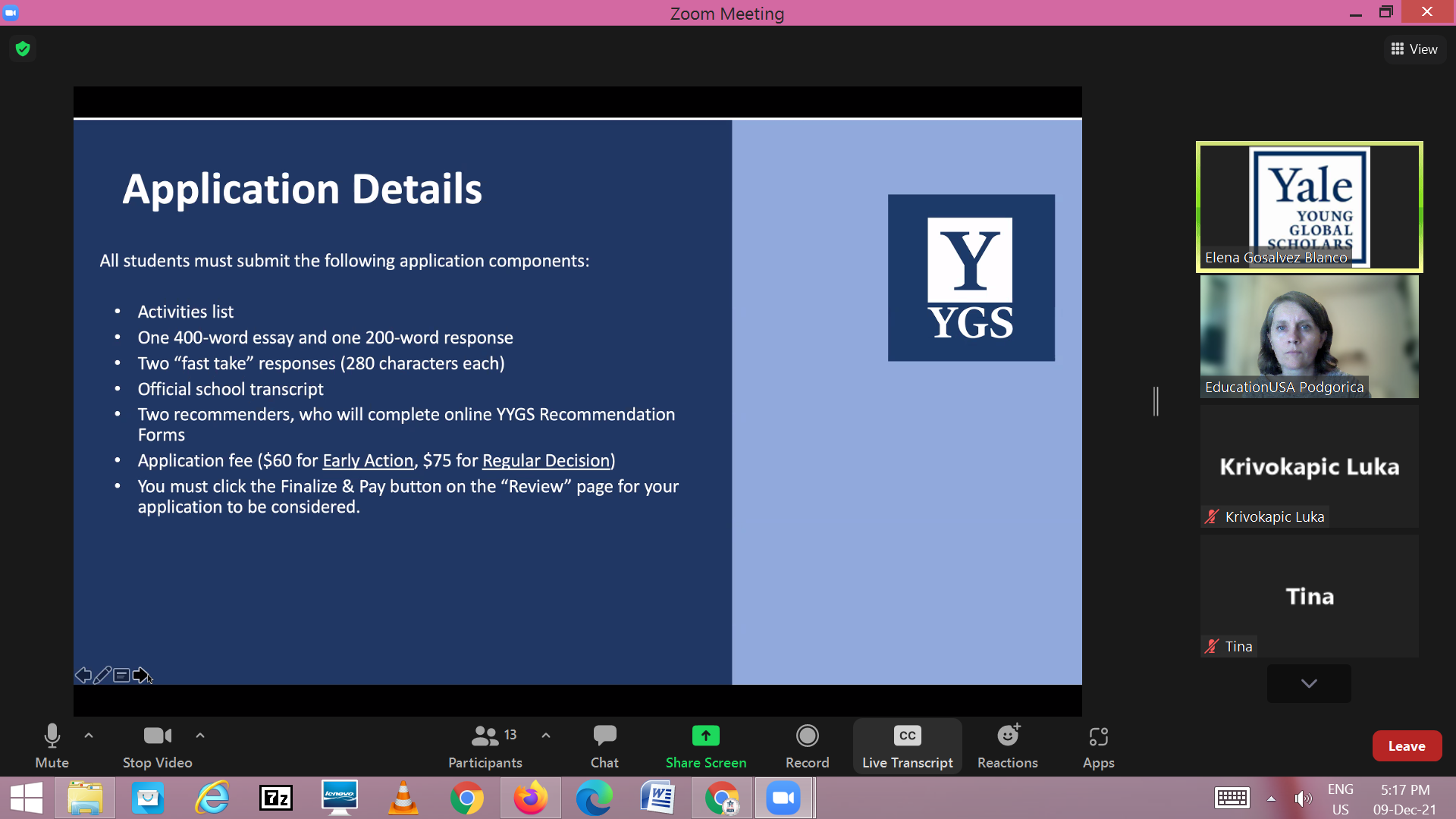This screenshot has width=1456, height=819.
Task: Launch Internet Explorer from taskbar
Action: coord(212,799)
